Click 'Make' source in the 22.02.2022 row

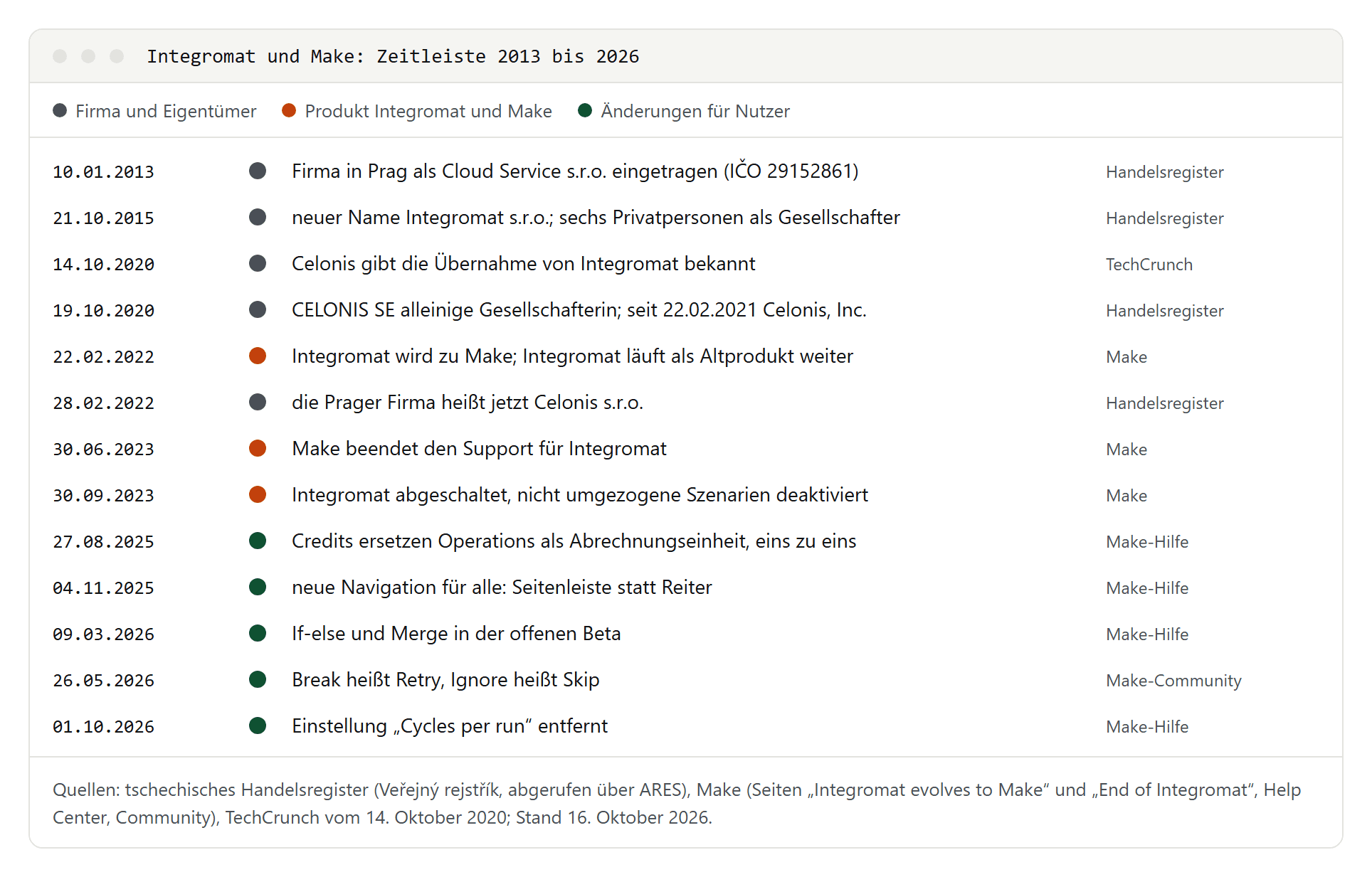[x=1126, y=356]
